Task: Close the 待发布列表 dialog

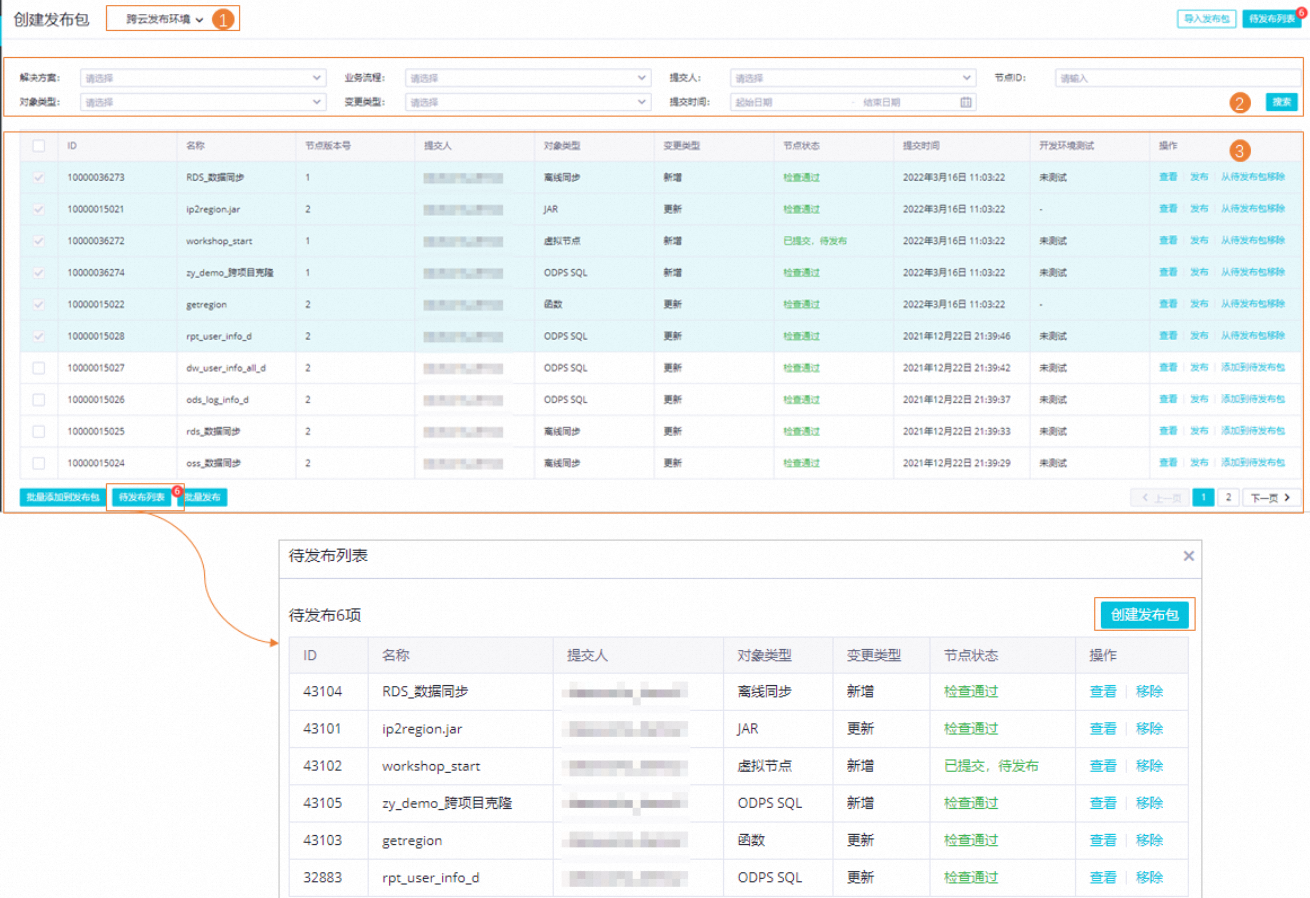Action: coord(1188,555)
